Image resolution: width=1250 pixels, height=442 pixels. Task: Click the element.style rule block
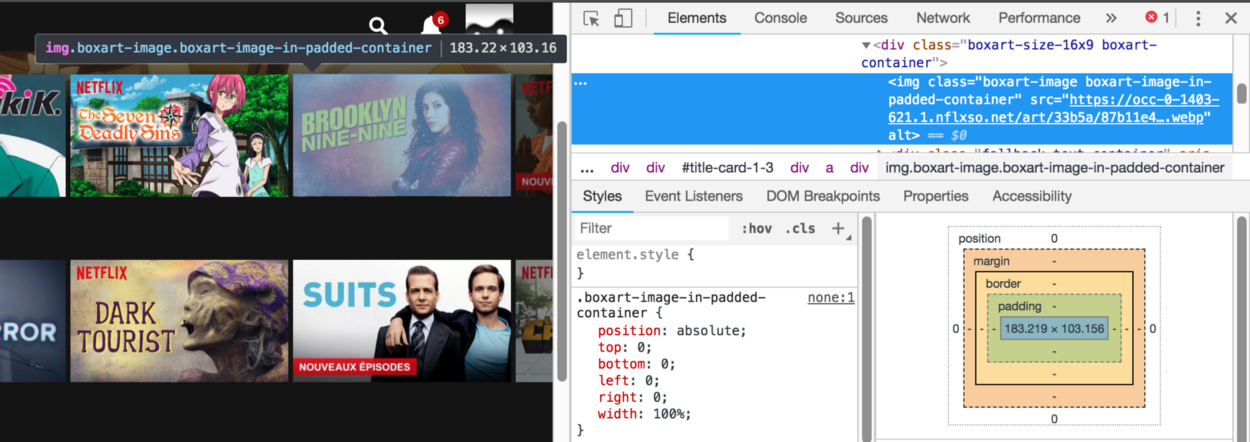click(714, 264)
